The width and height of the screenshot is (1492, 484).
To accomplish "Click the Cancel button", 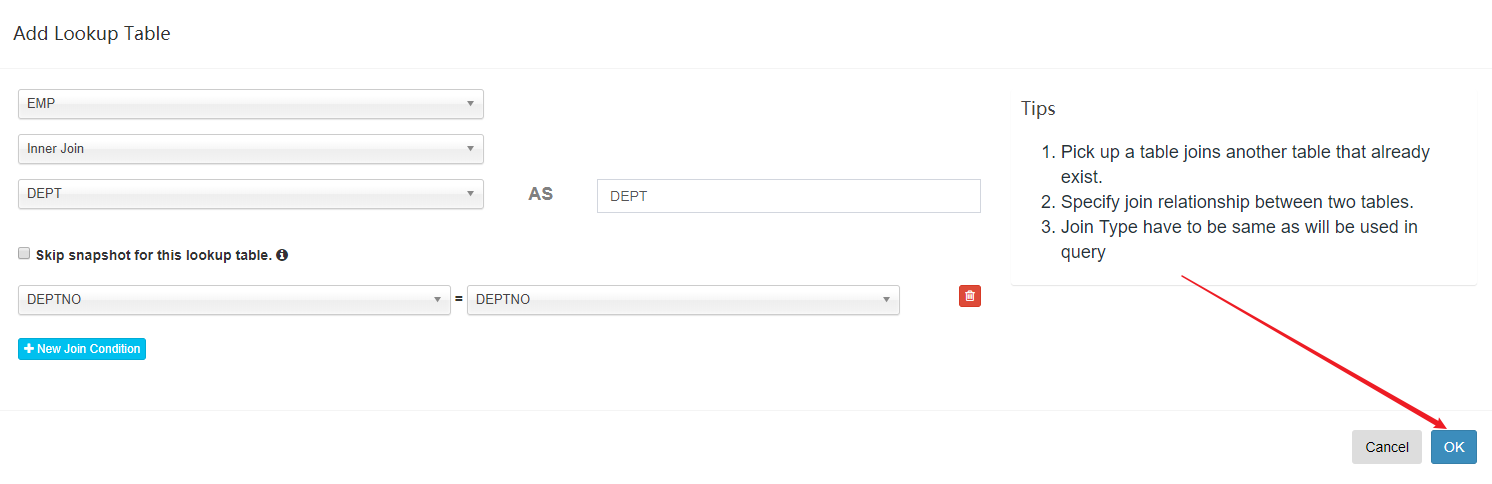I will [1386, 447].
